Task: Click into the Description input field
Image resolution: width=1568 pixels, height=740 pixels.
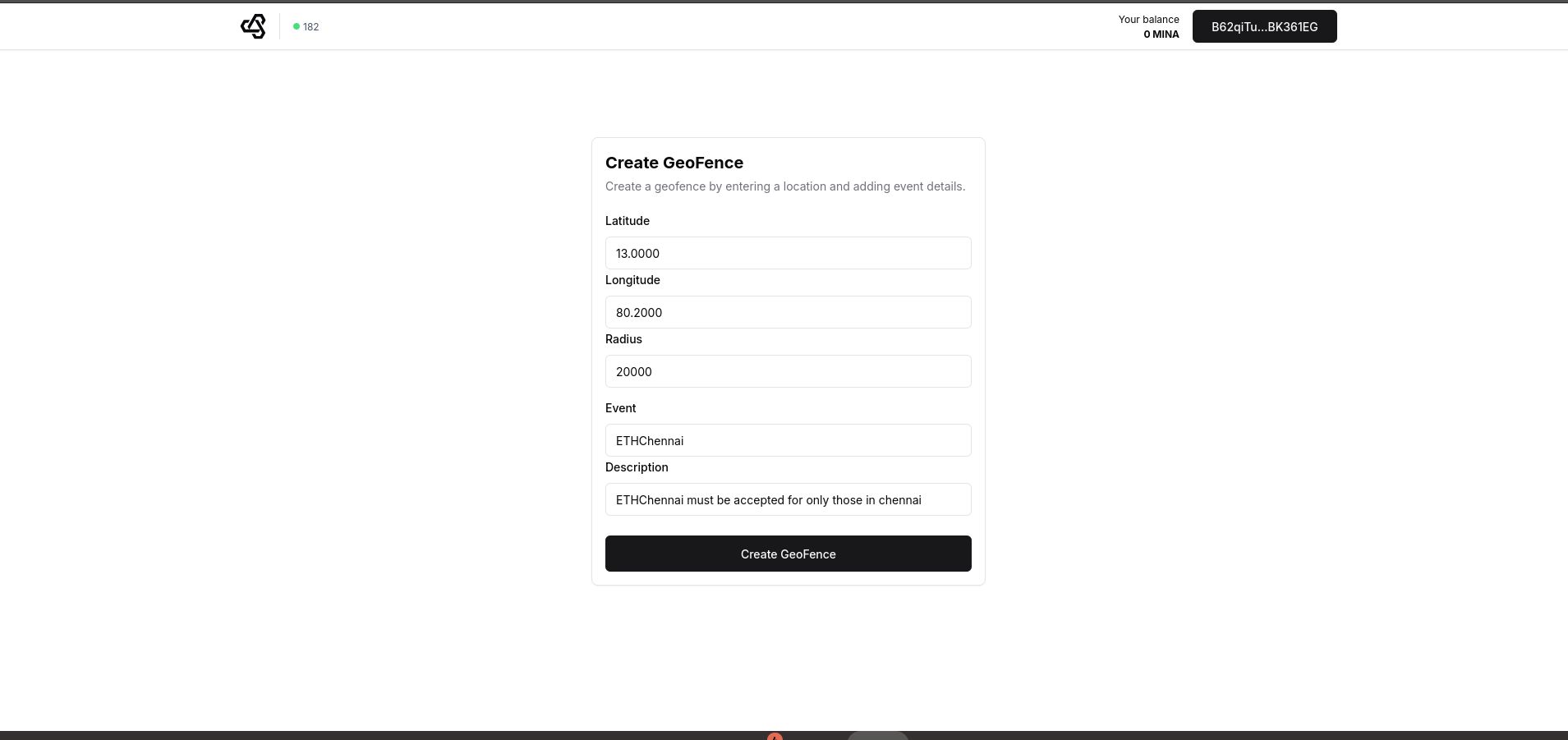Action: click(789, 499)
